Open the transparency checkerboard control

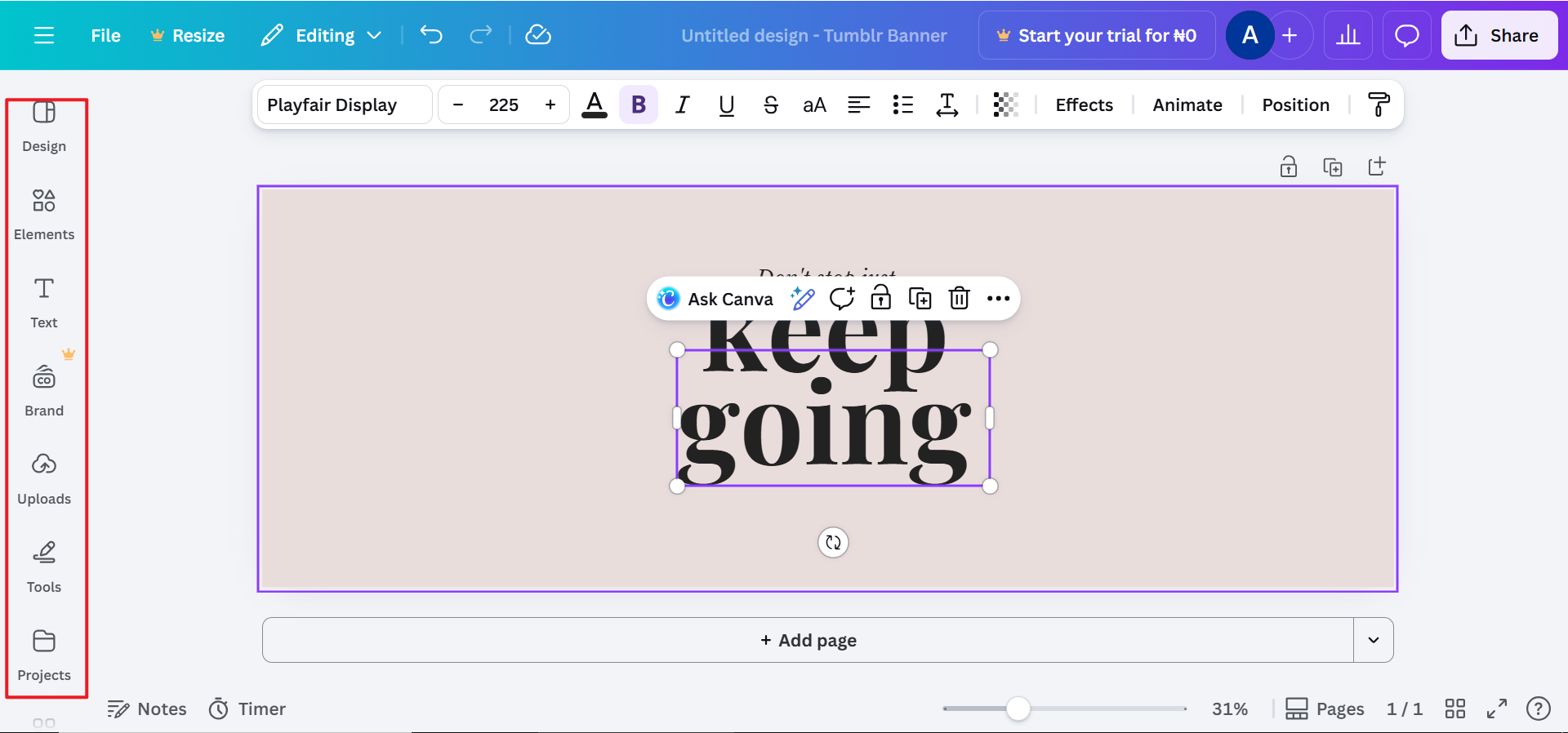click(1005, 104)
